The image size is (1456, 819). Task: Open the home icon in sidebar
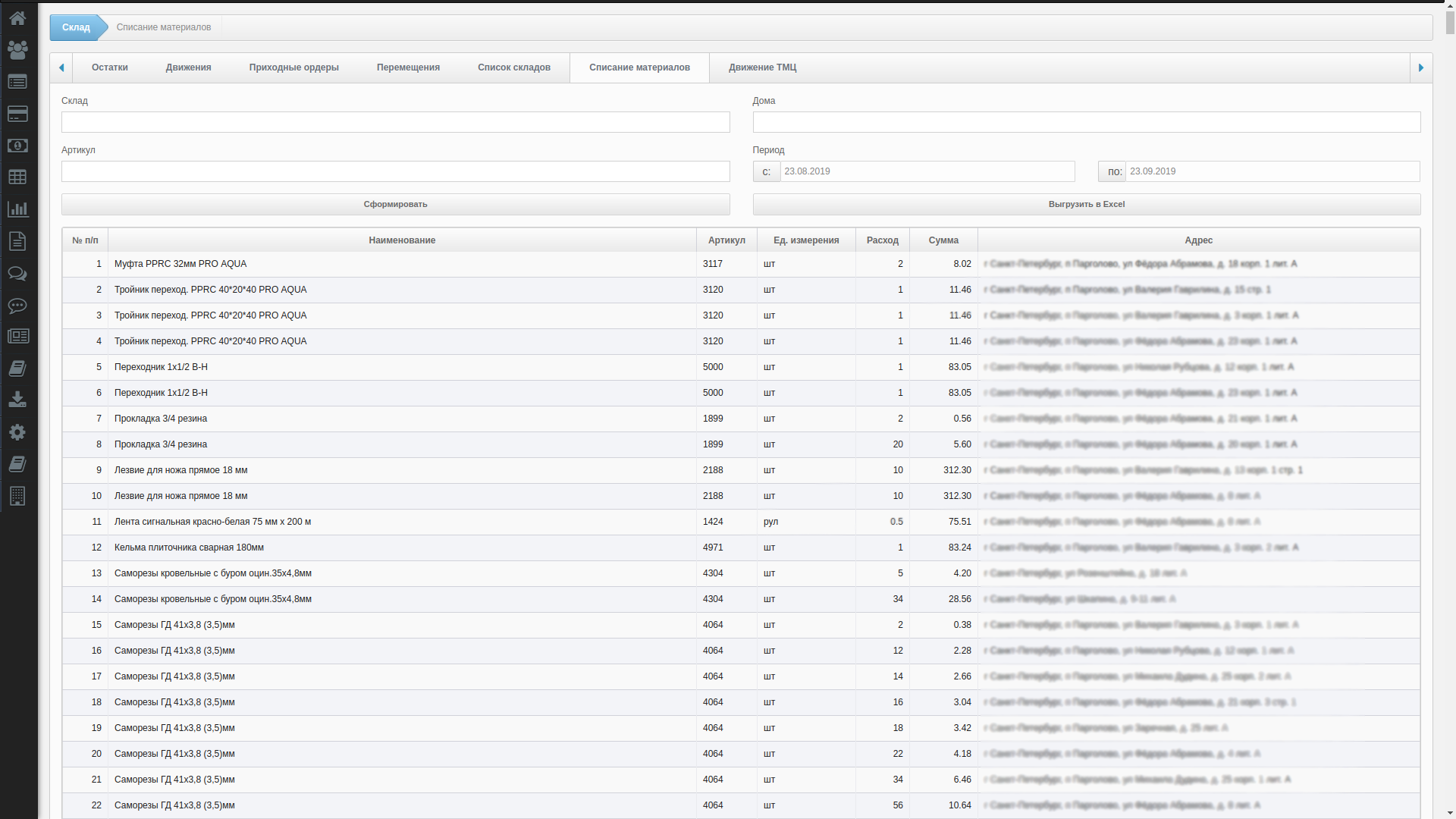pos(17,17)
